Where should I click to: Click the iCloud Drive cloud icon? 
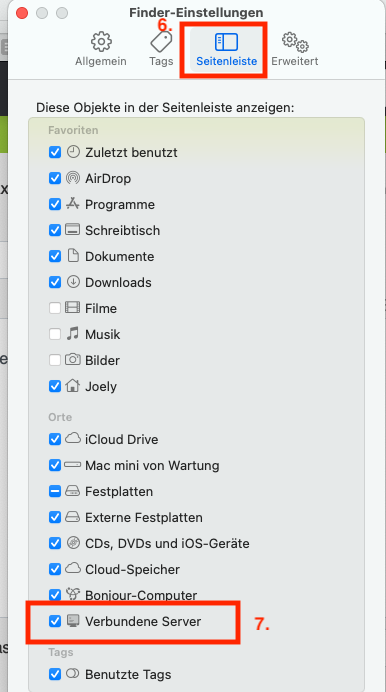pyautogui.click(x=73, y=439)
